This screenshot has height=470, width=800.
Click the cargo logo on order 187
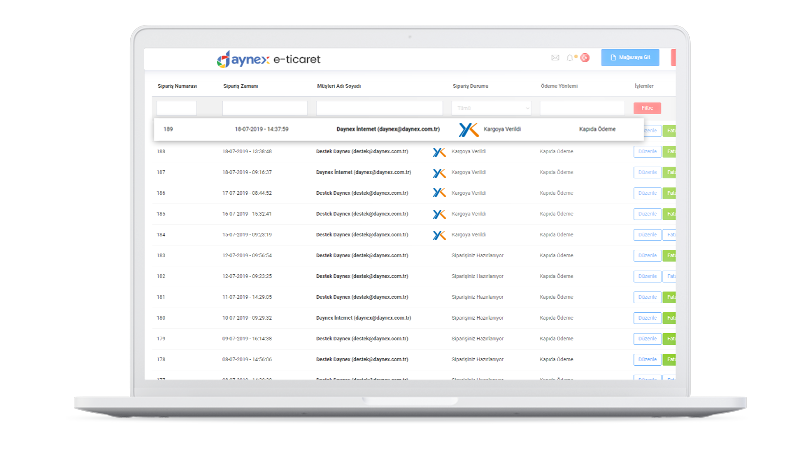[439, 172]
